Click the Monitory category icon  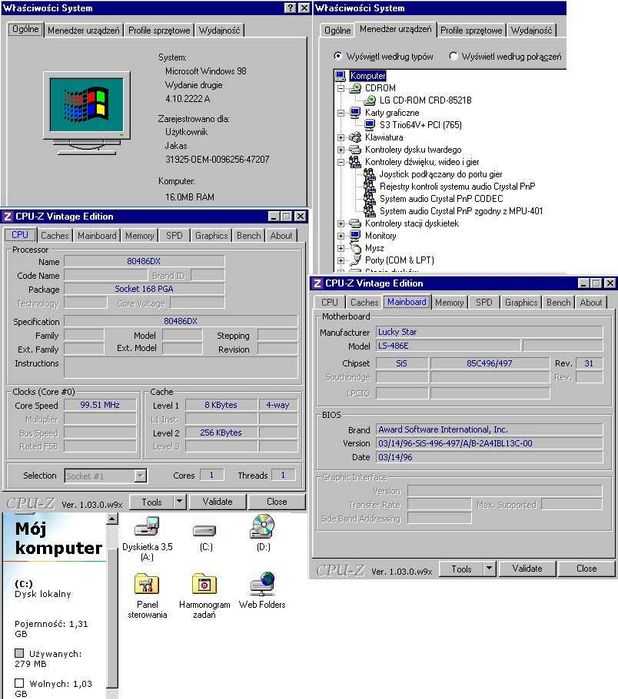pos(355,235)
